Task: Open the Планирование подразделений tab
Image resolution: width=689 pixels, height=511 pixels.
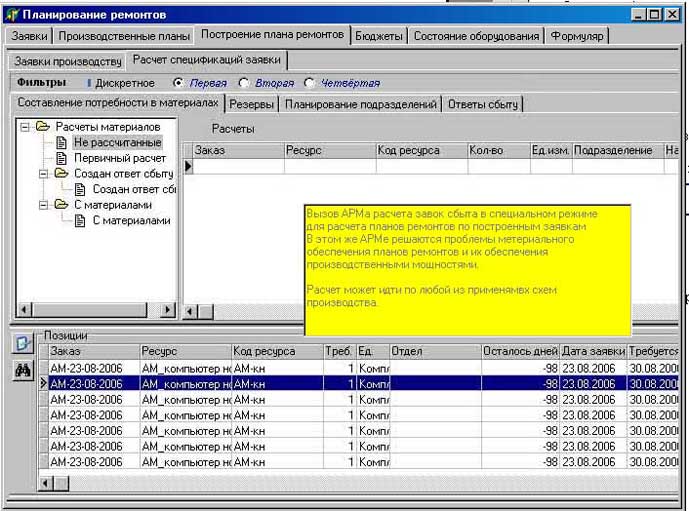Action: pyautogui.click(x=360, y=104)
